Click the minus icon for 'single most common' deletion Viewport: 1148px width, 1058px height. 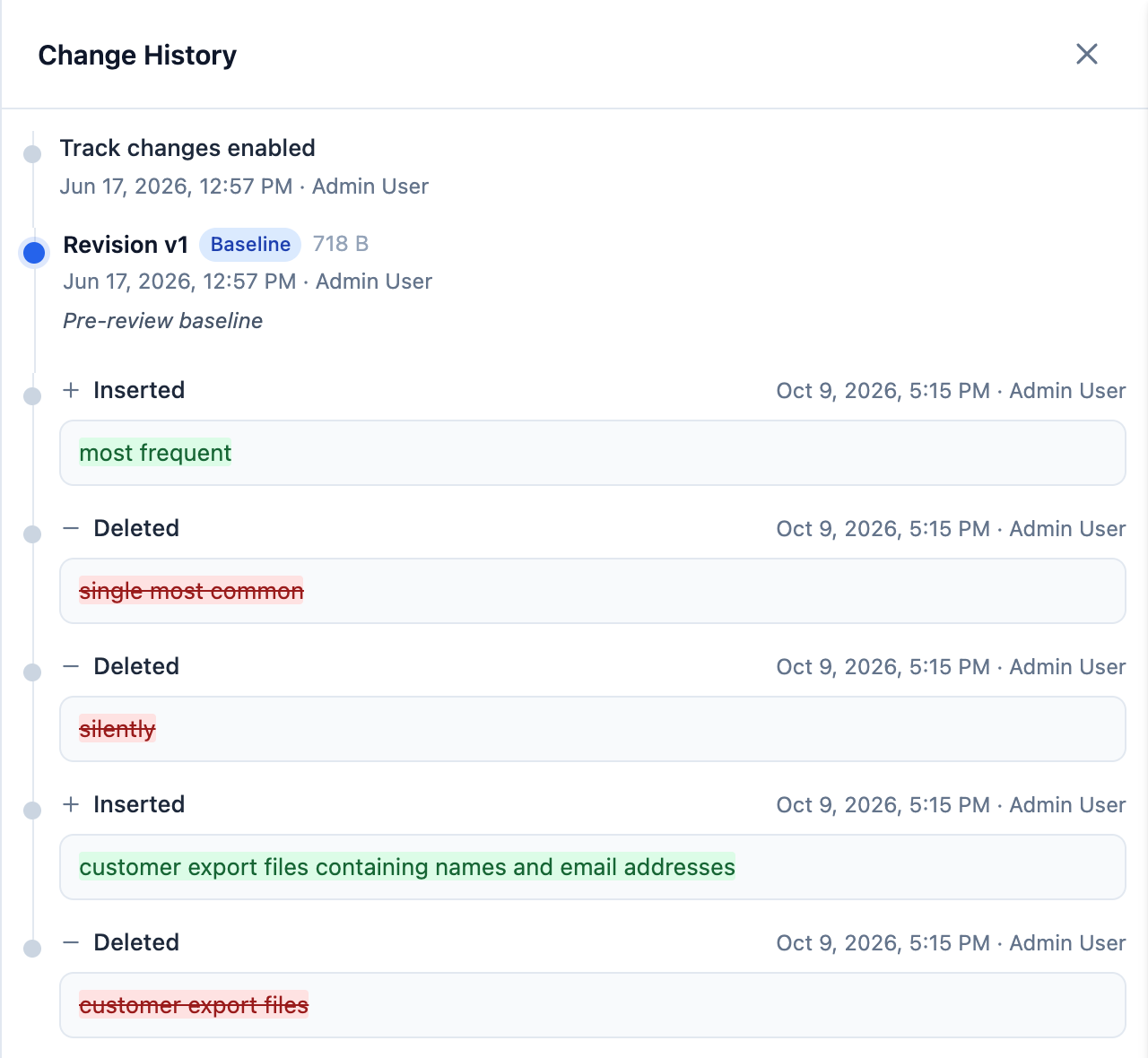[71, 528]
